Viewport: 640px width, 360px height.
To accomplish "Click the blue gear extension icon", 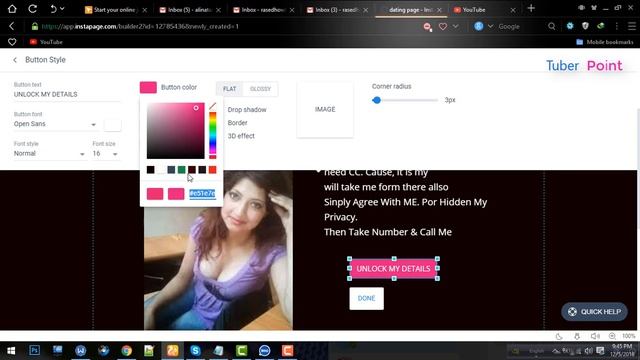I will pos(570,26).
